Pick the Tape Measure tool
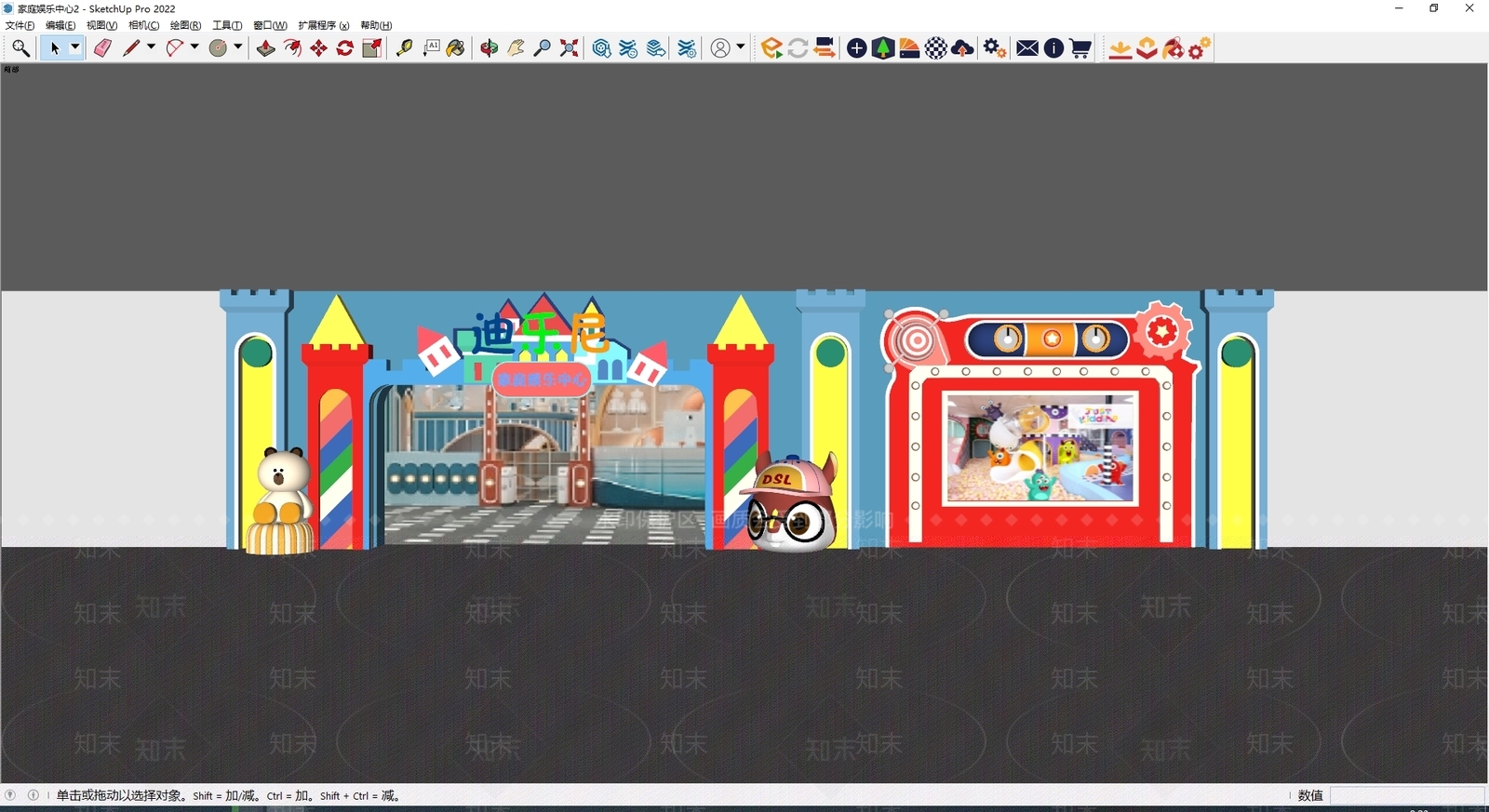Viewport: 1489px width, 812px height. (404, 48)
